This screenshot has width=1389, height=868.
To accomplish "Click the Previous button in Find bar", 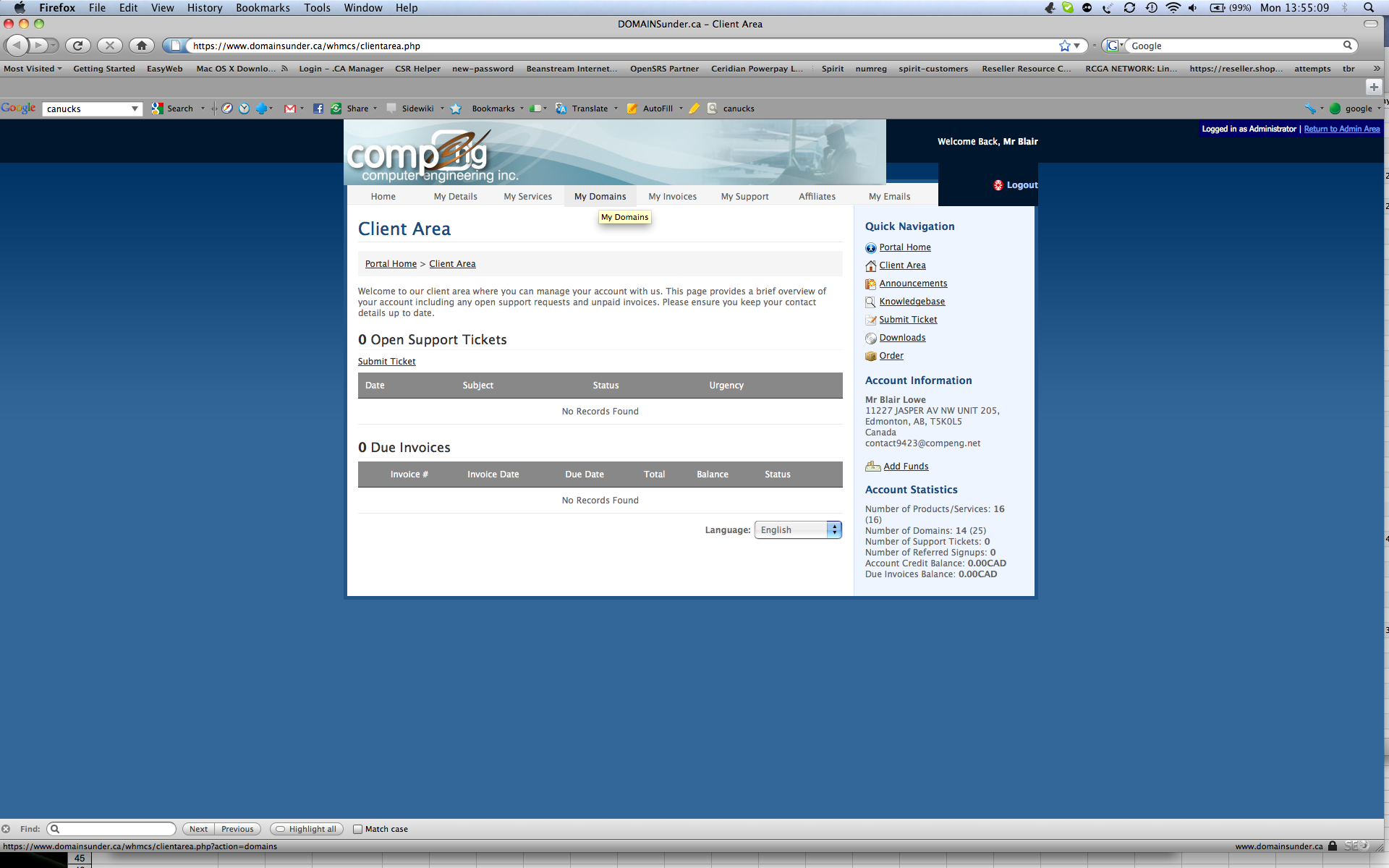I will tap(237, 829).
